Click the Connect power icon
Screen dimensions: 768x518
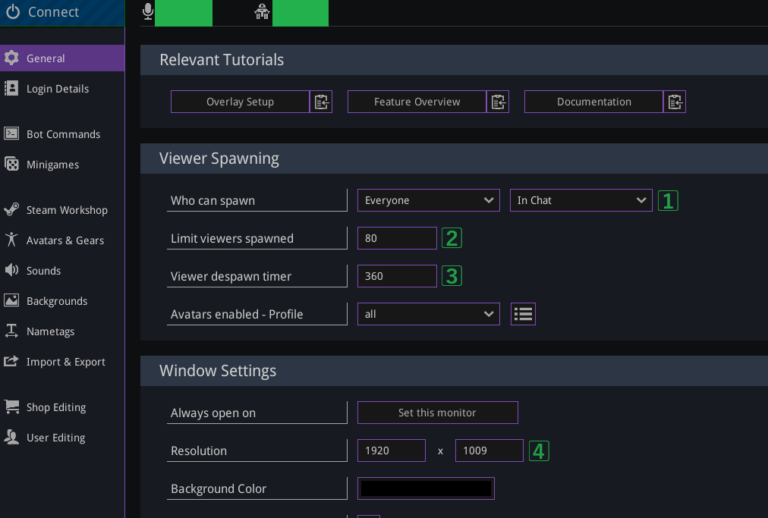[x=13, y=12]
